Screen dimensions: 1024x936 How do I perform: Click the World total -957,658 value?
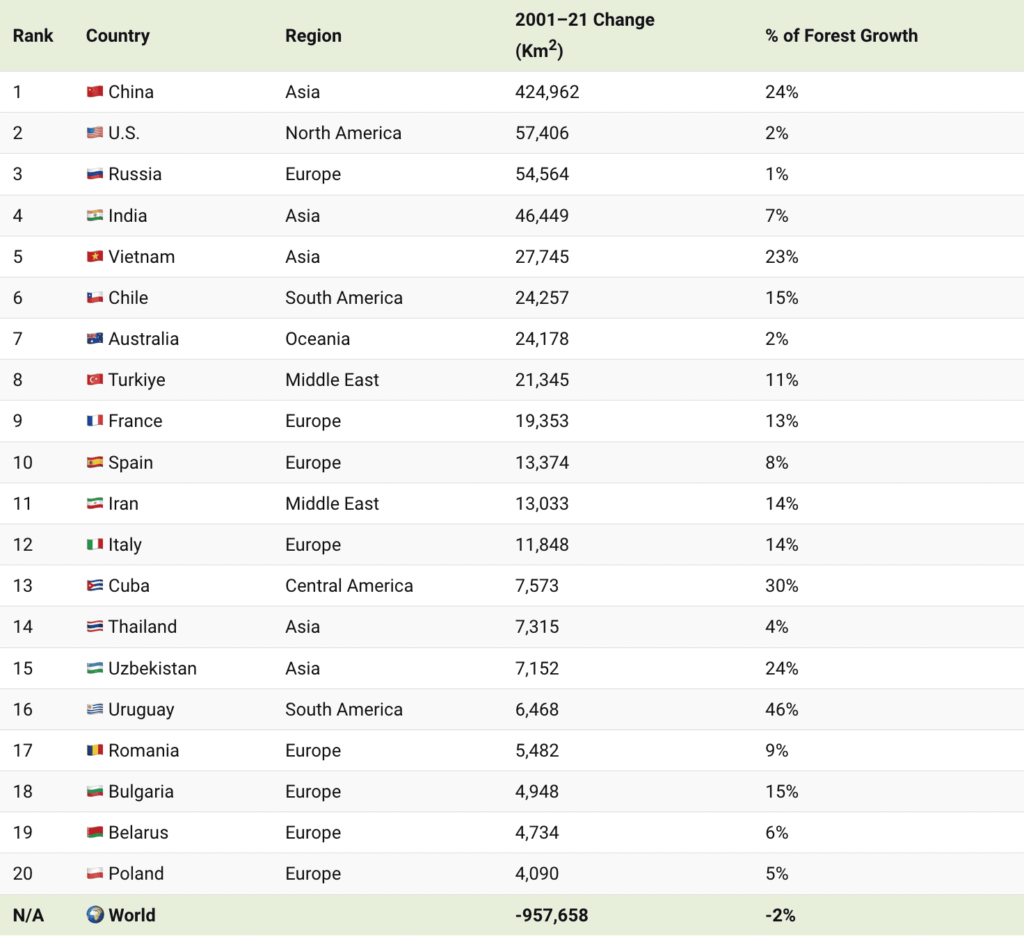pyautogui.click(x=551, y=915)
